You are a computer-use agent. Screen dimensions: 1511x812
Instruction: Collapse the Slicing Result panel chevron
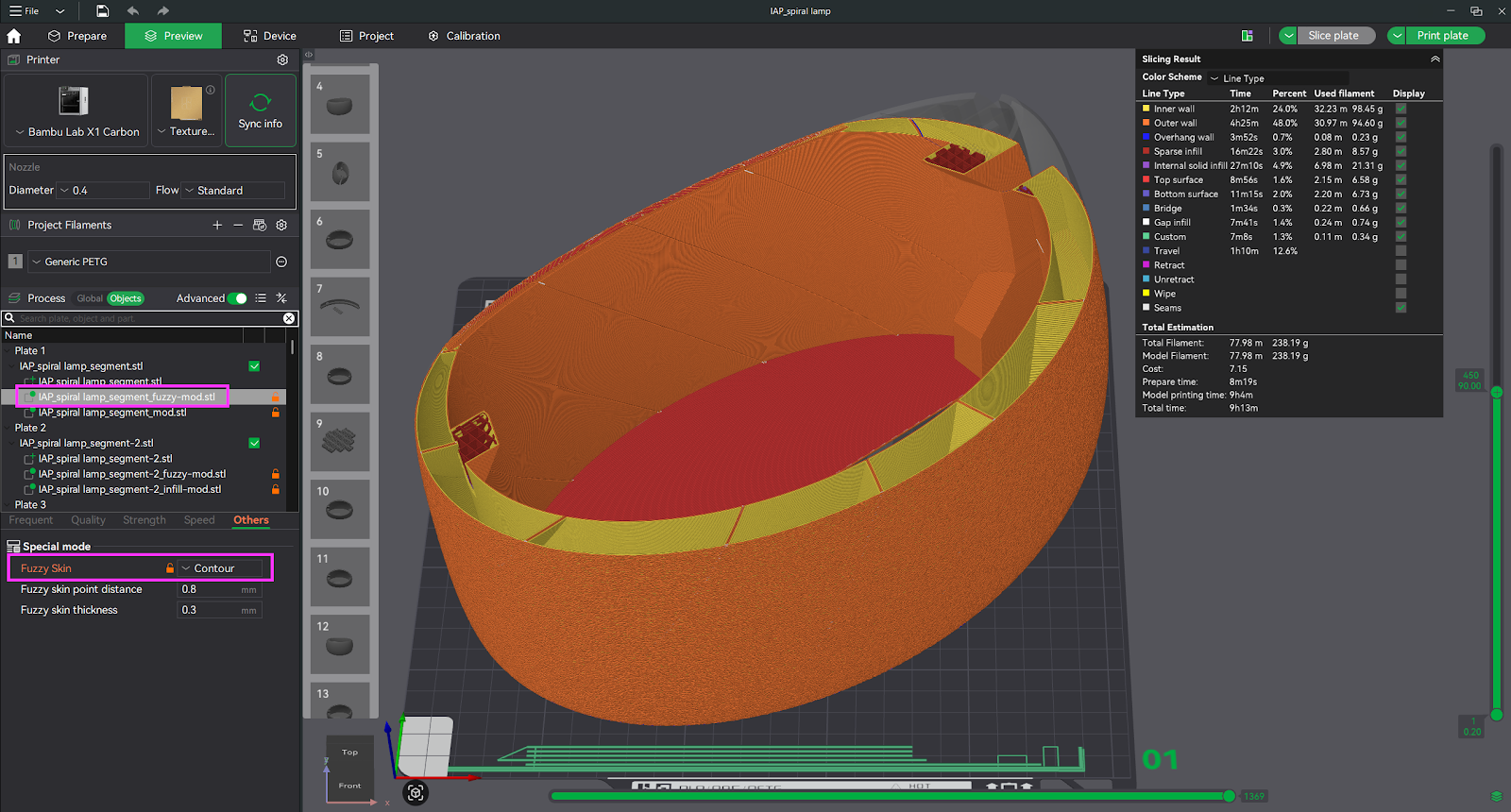tap(1435, 59)
